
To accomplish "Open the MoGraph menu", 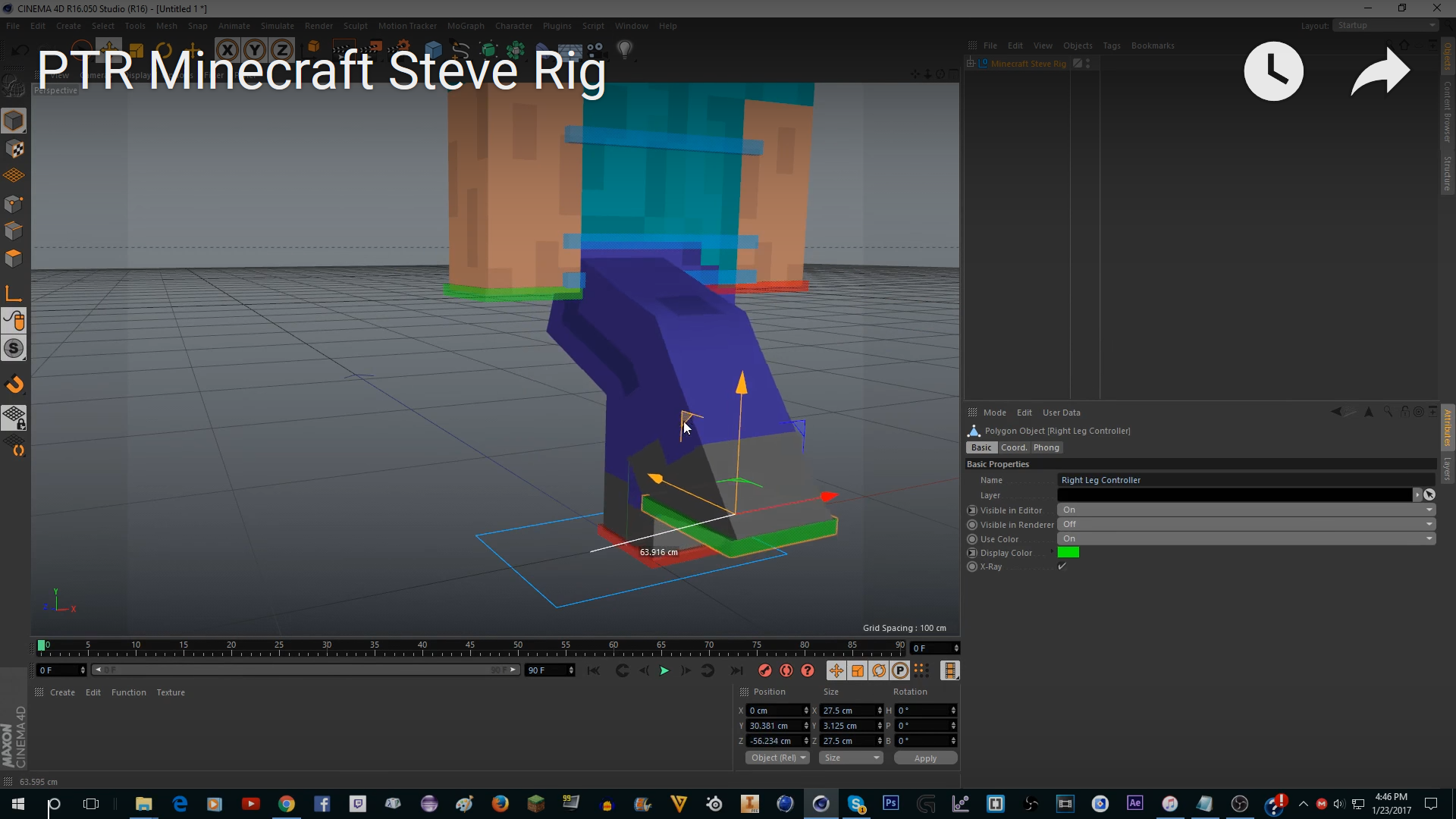I will pyautogui.click(x=466, y=26).
